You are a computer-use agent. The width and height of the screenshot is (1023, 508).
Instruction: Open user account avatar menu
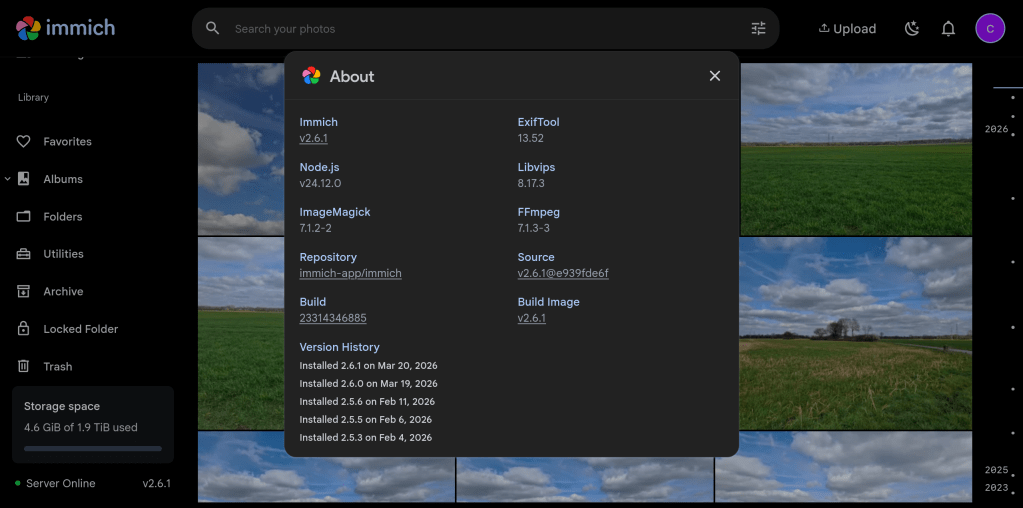click(x=989, y=29)
